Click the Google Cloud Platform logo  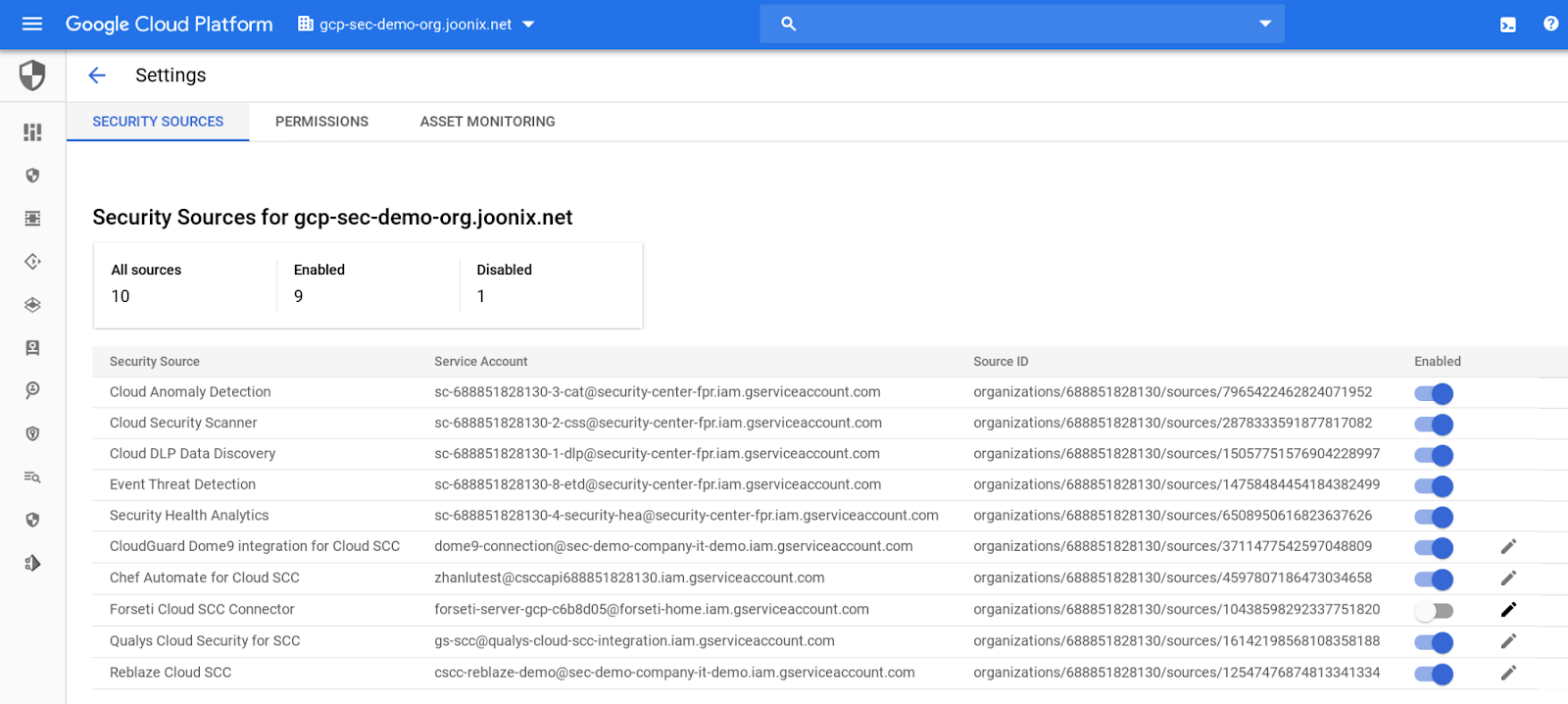(x=169, y=25)
